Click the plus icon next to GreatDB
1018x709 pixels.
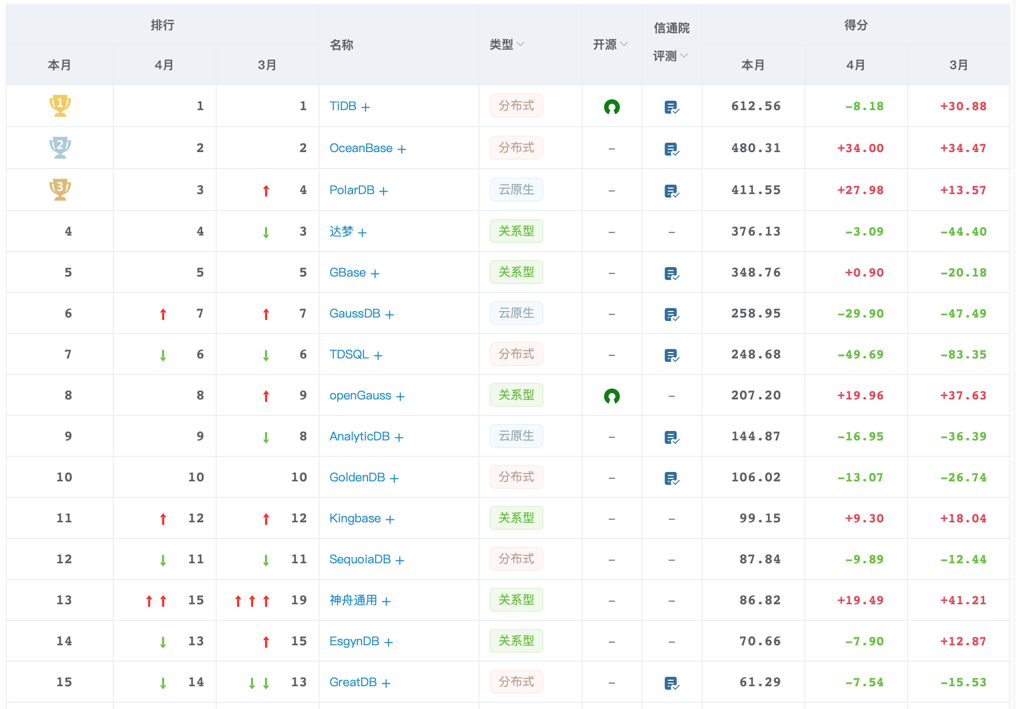click(386, 683)
